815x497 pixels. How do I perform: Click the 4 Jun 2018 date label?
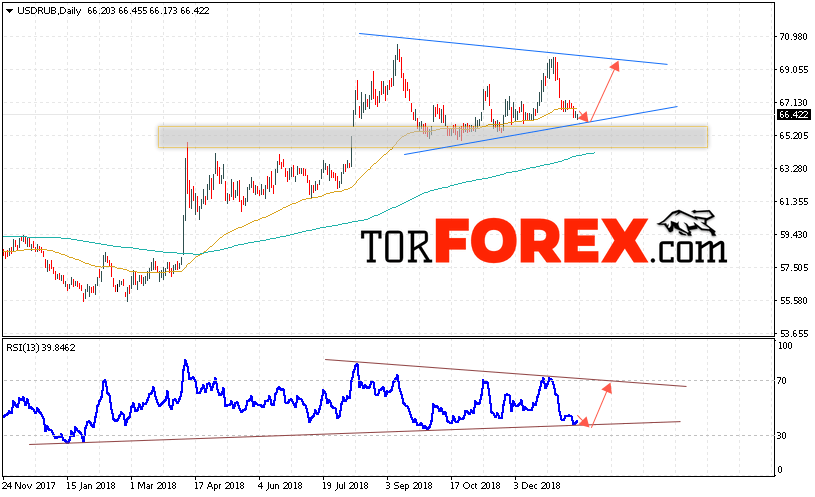pyautogui.click(x=280, y=486)
